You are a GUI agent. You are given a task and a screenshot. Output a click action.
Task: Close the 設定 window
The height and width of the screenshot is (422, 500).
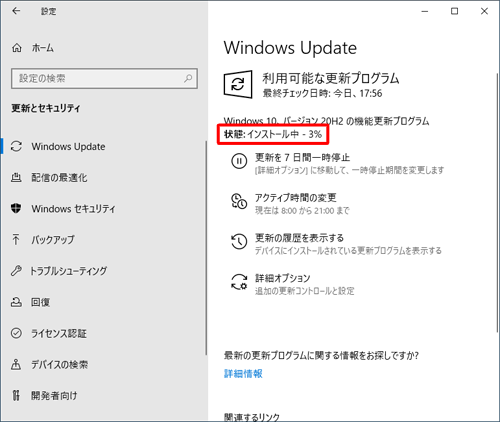point(484,11)
